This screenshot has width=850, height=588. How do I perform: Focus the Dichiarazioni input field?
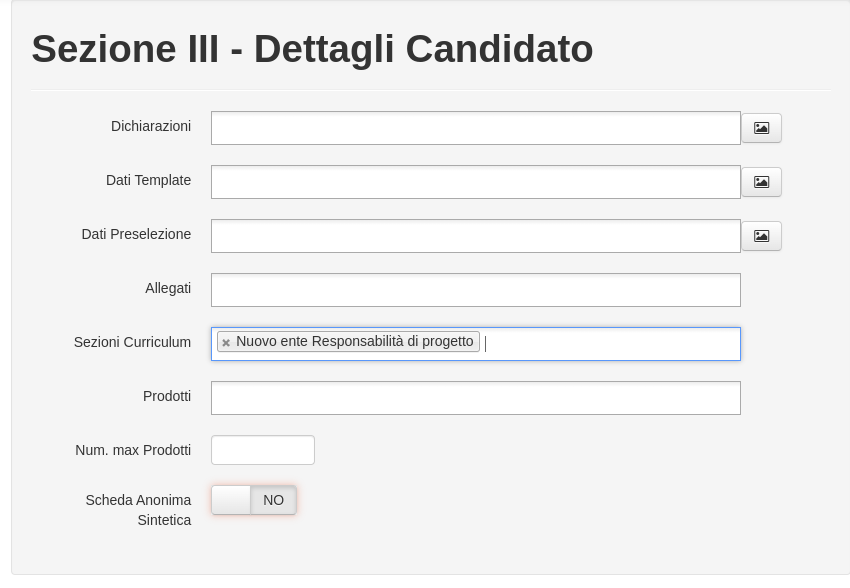tap(475, 128)
